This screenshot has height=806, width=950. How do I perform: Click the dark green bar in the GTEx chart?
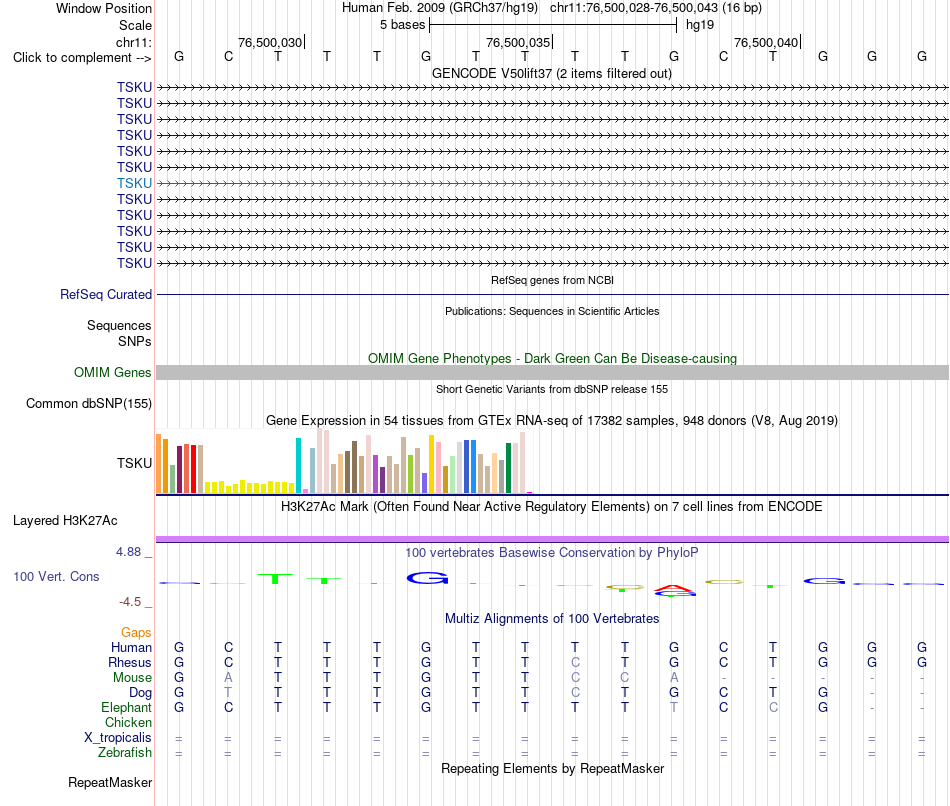pyautogui.click(x=508, y=468)
